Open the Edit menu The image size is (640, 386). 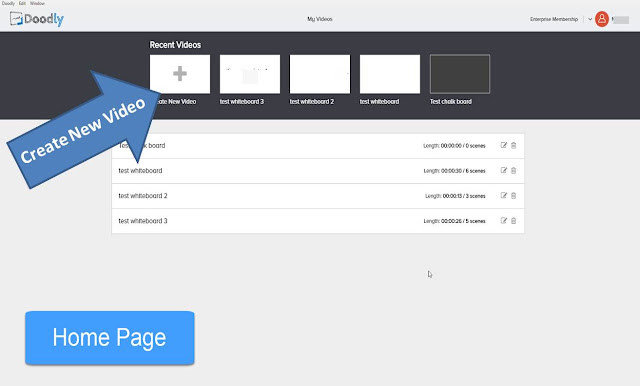click(x=22, y=3)
